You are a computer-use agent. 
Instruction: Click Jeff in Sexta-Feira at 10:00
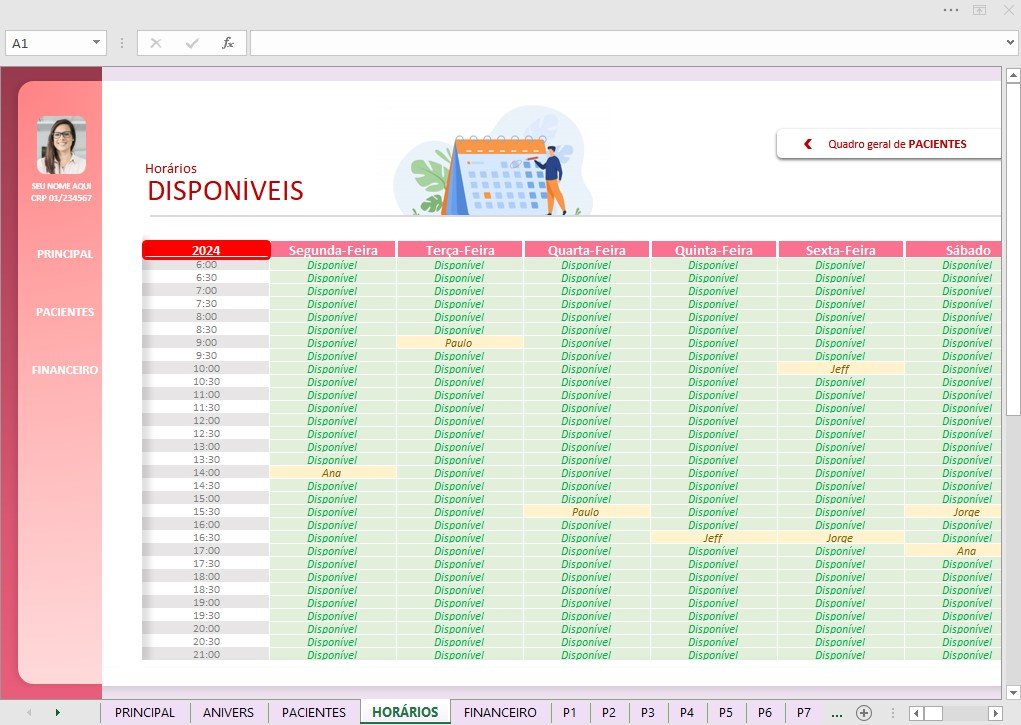840,369
